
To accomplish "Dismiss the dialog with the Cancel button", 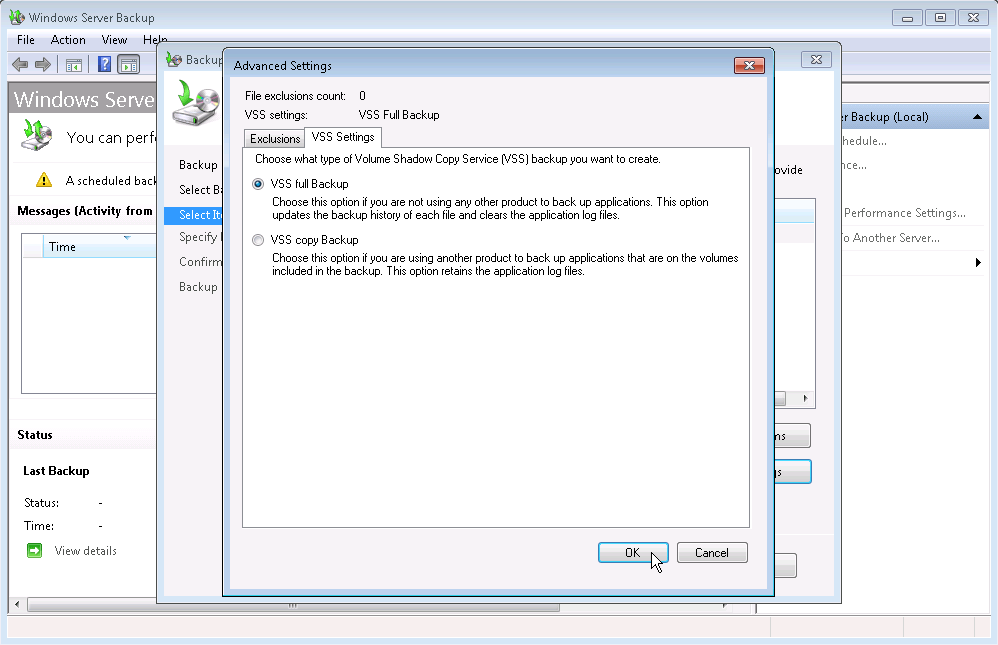I will coord(711,552).
